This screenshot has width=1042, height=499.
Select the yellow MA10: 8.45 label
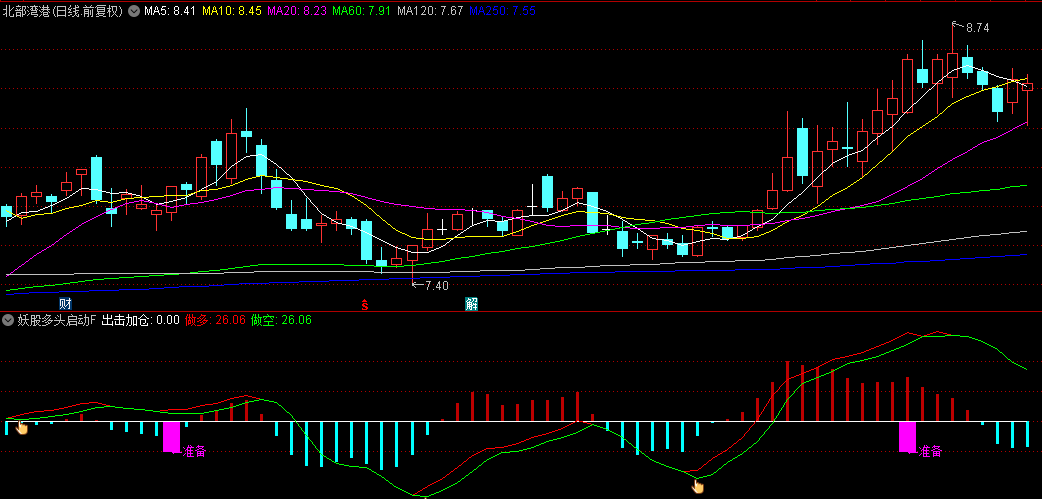tap(231, 11)
